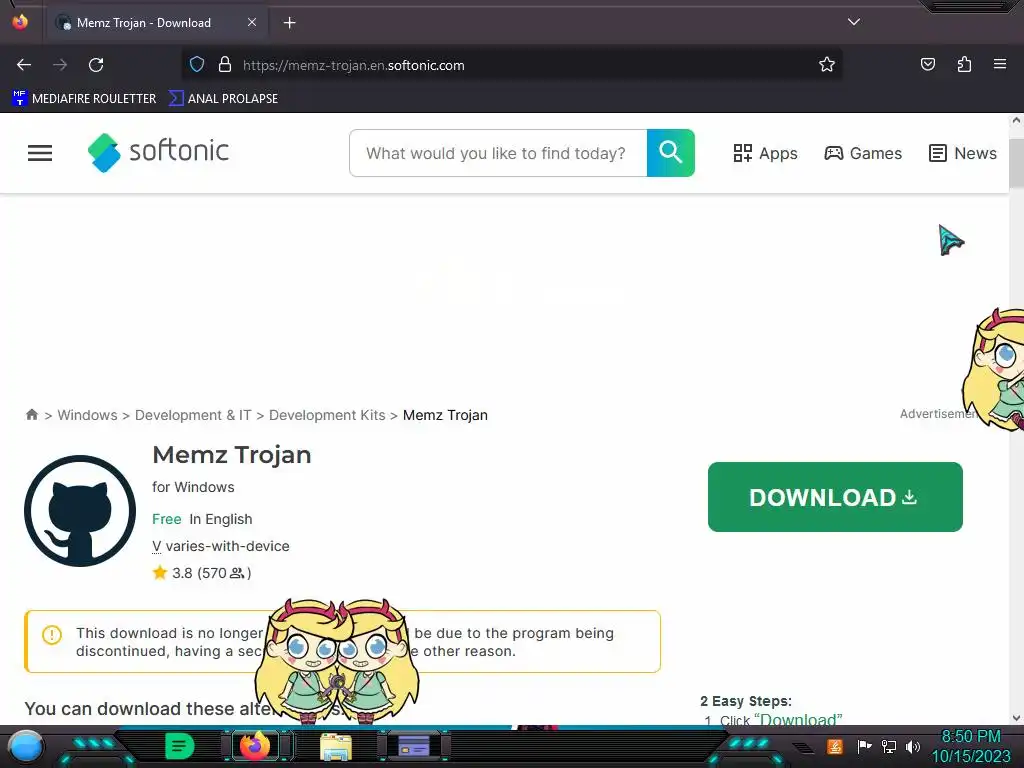1024x768 pixels.
Task: Click the orange Java tray icon
Action: point(835,746)
